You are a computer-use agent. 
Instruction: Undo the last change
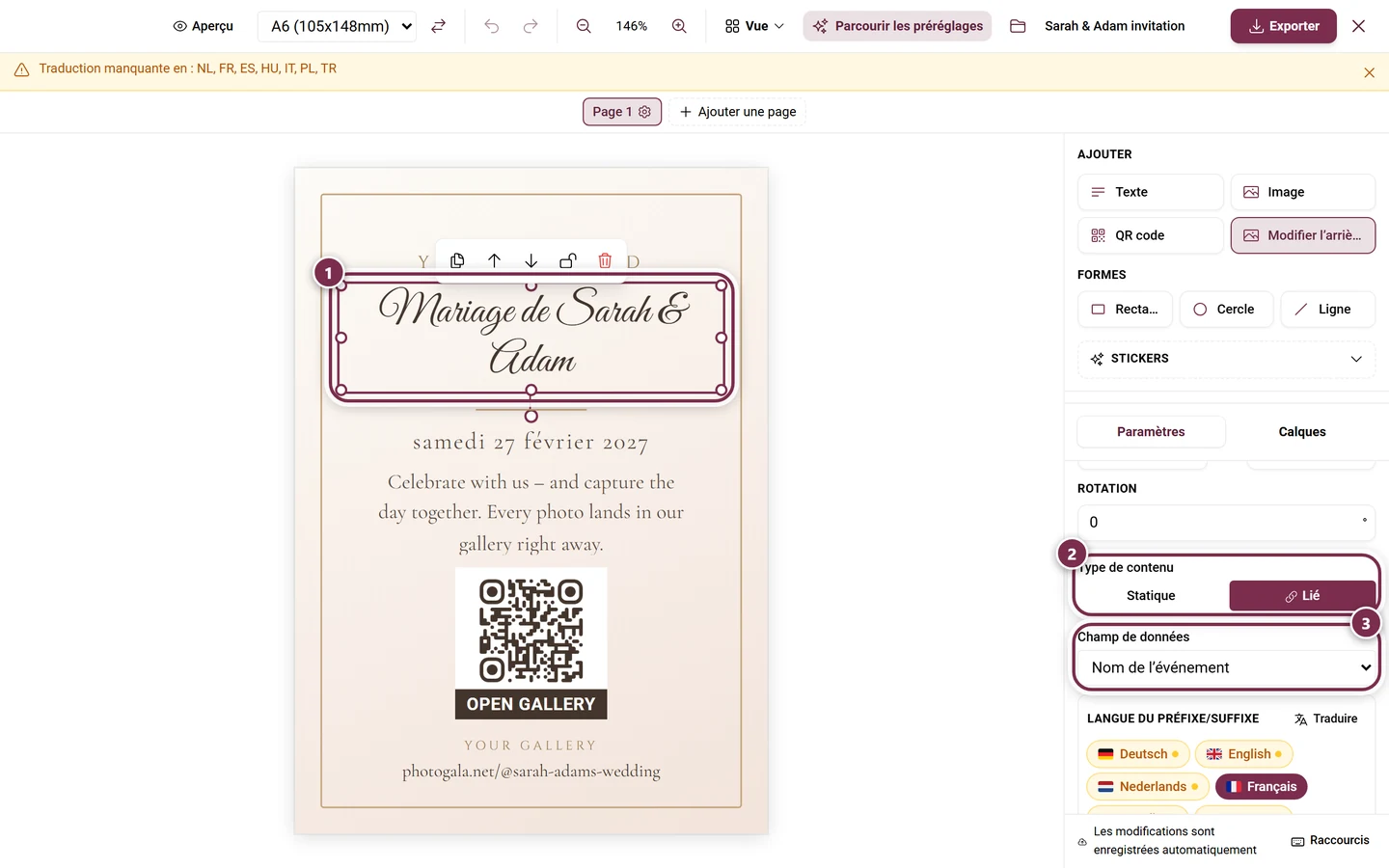click(492, 26)
